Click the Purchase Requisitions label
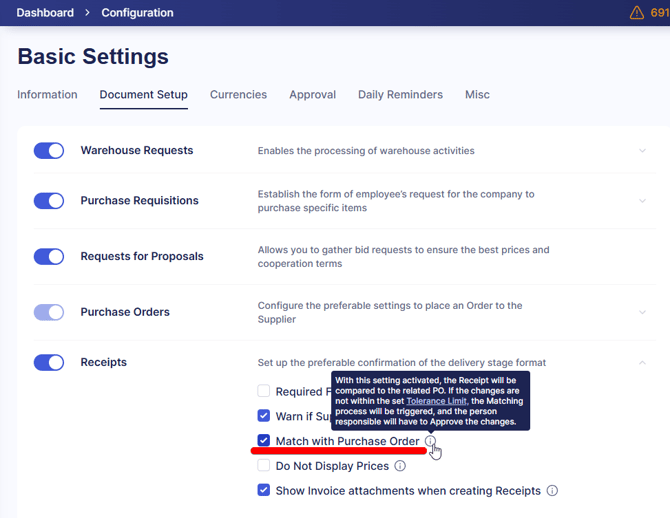670x518 pixels. point(139,200)
